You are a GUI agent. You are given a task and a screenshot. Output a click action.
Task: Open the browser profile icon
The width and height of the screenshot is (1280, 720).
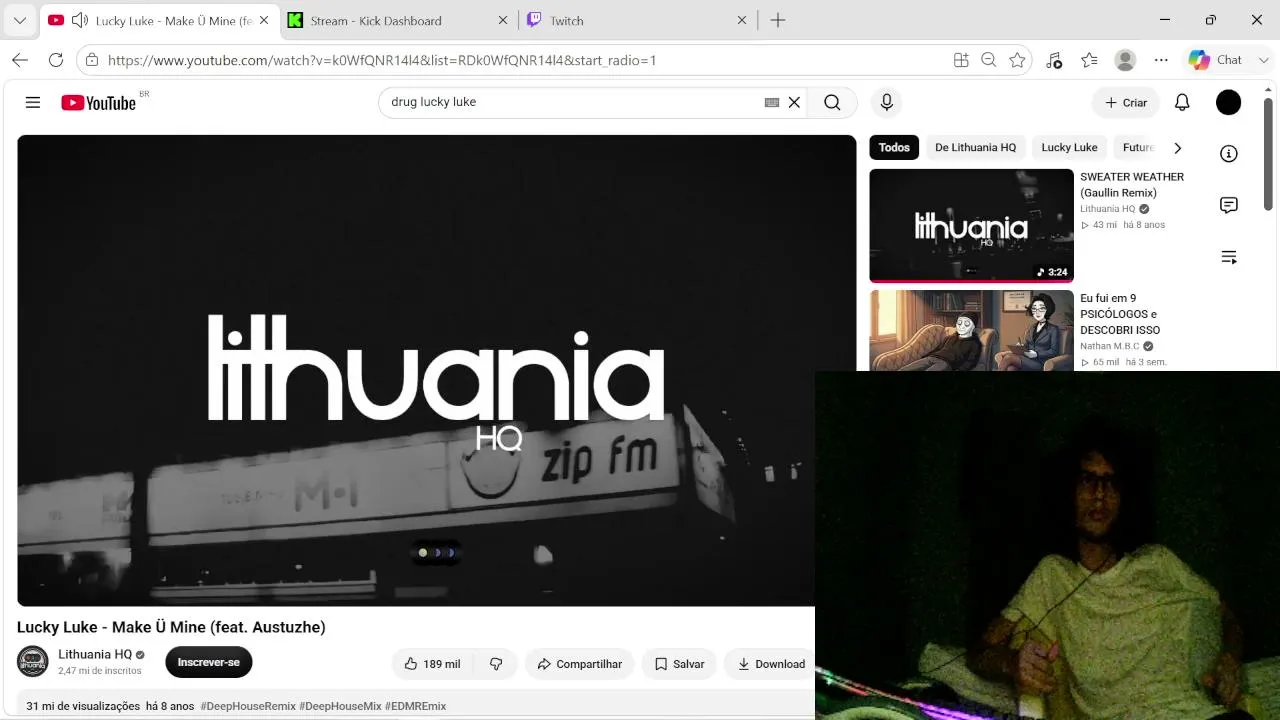coord(1125,60)
